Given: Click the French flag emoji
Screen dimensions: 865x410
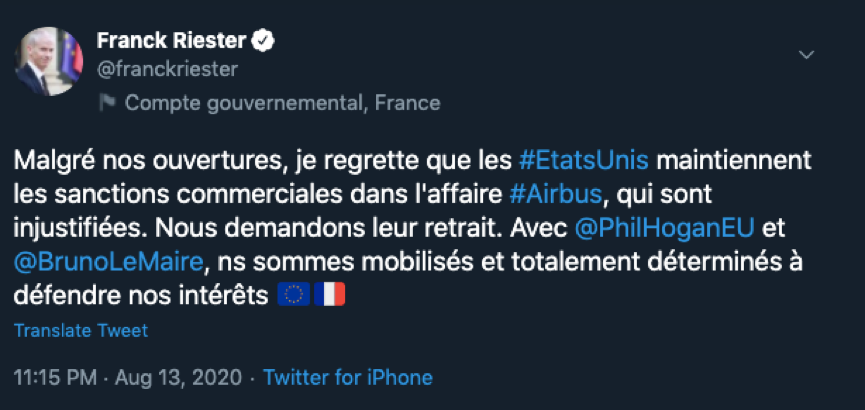Looking at the screenshot, I should [x=328, y=297].
